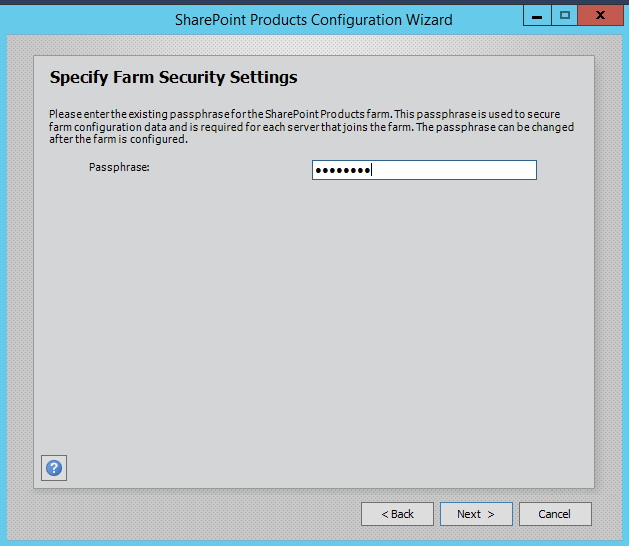This screenshot has width=629, height=546.
Task: Select the 'Specify Farm Security Settings' heading
Action: pyautogui.click(x=173, y=77)
